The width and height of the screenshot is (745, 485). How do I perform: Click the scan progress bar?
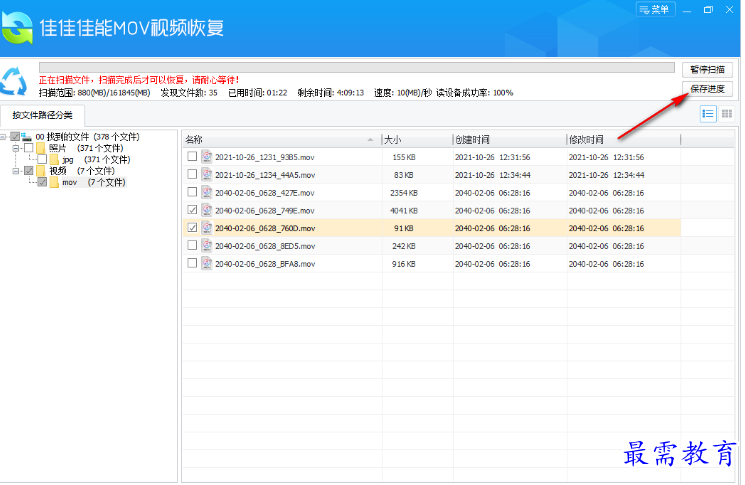pyautogui.click(x=355, y=68)
